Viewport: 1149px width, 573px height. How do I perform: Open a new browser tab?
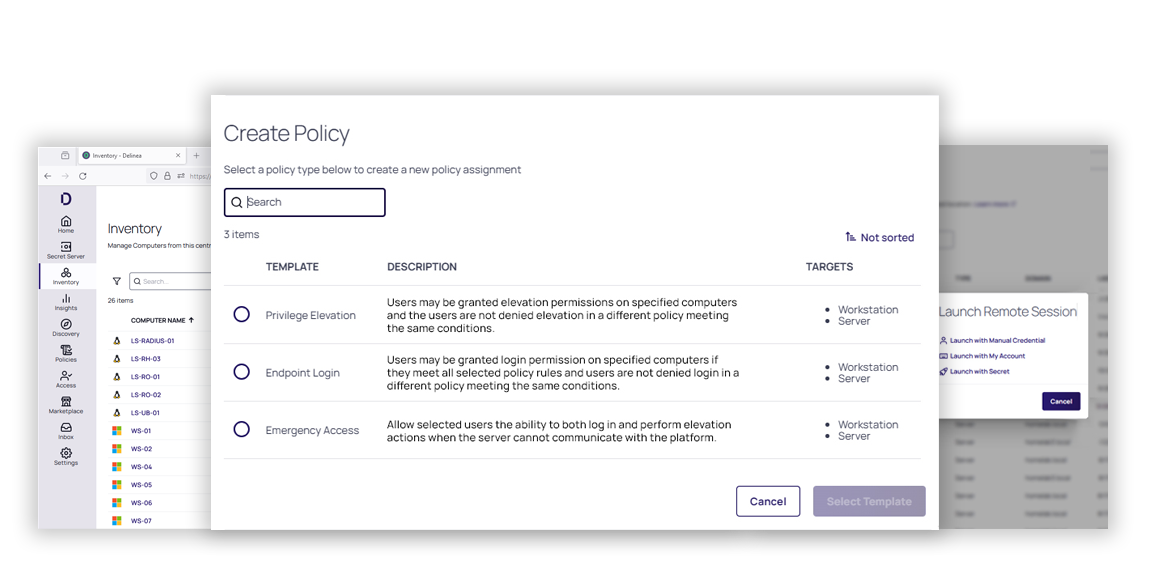click(x=196, y=155)
